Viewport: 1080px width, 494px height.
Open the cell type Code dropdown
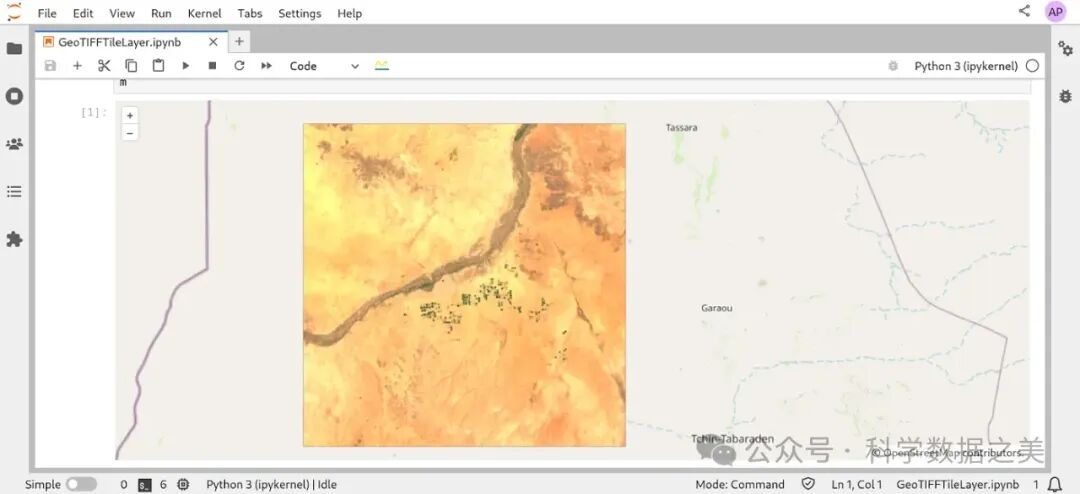tap(323, 66)
